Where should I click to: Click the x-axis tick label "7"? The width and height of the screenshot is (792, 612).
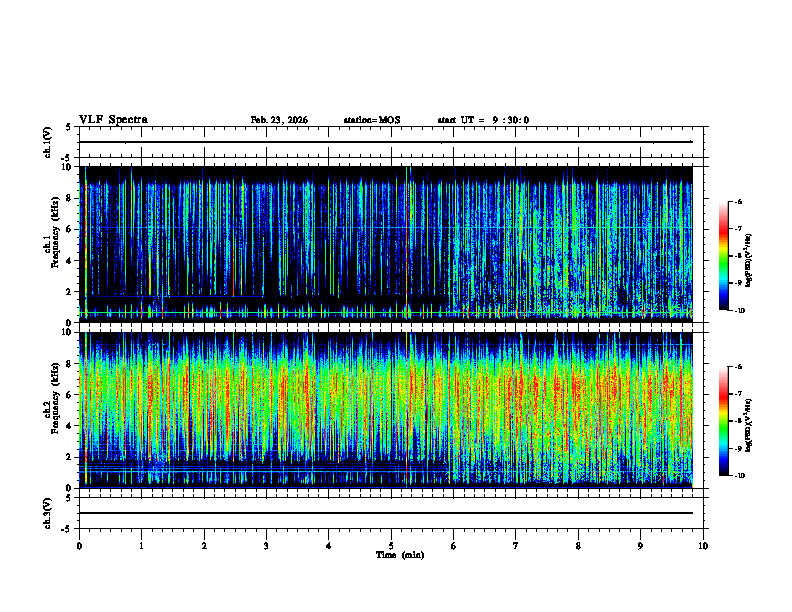[x=516, y=546]
